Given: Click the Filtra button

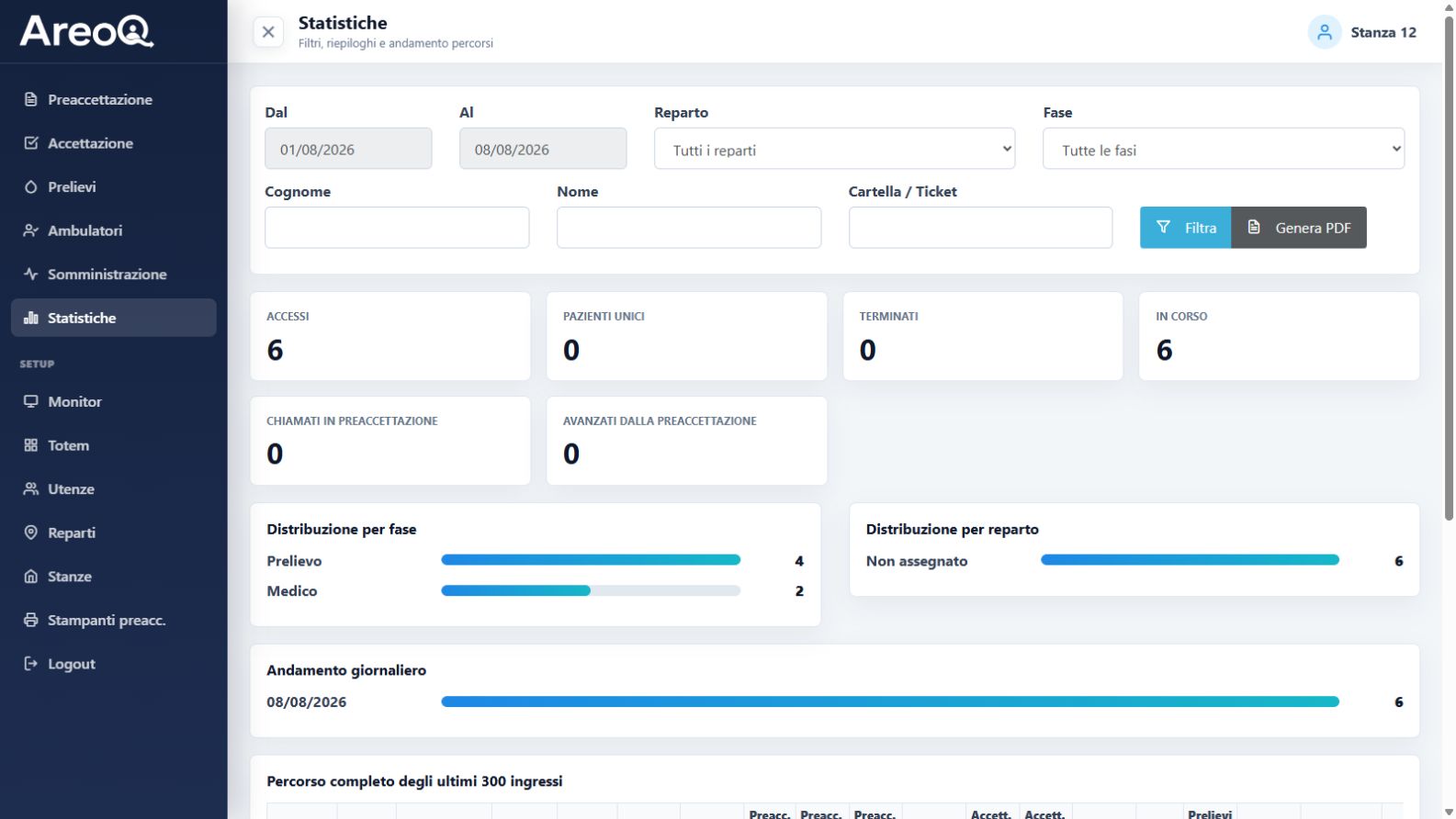Looking at the screenshot, I should [1186, 228].
